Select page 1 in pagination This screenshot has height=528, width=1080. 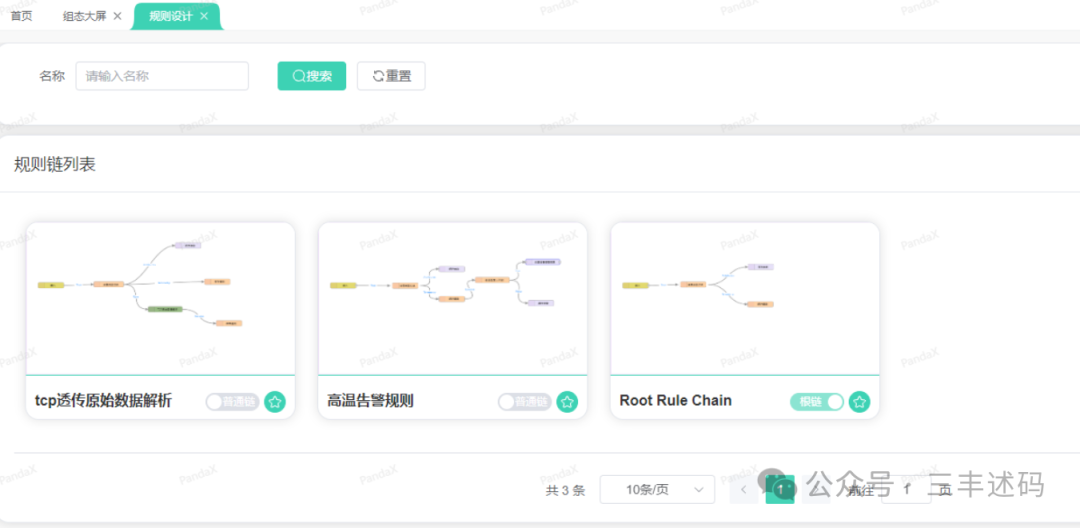tap(780, 489)
